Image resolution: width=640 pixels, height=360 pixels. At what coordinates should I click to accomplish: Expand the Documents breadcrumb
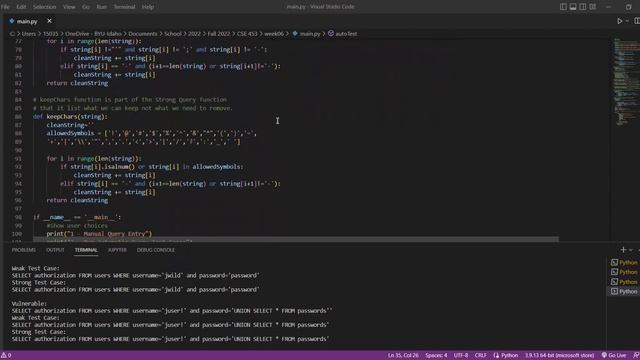[x=143, y=34]
